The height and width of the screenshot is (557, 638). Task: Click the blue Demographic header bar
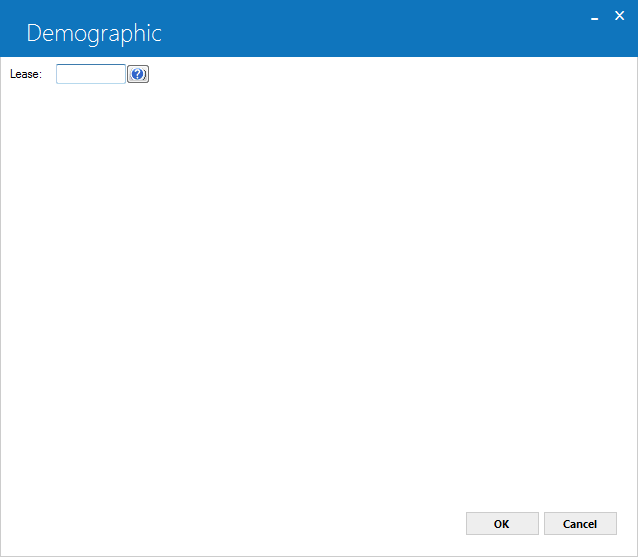319,28
